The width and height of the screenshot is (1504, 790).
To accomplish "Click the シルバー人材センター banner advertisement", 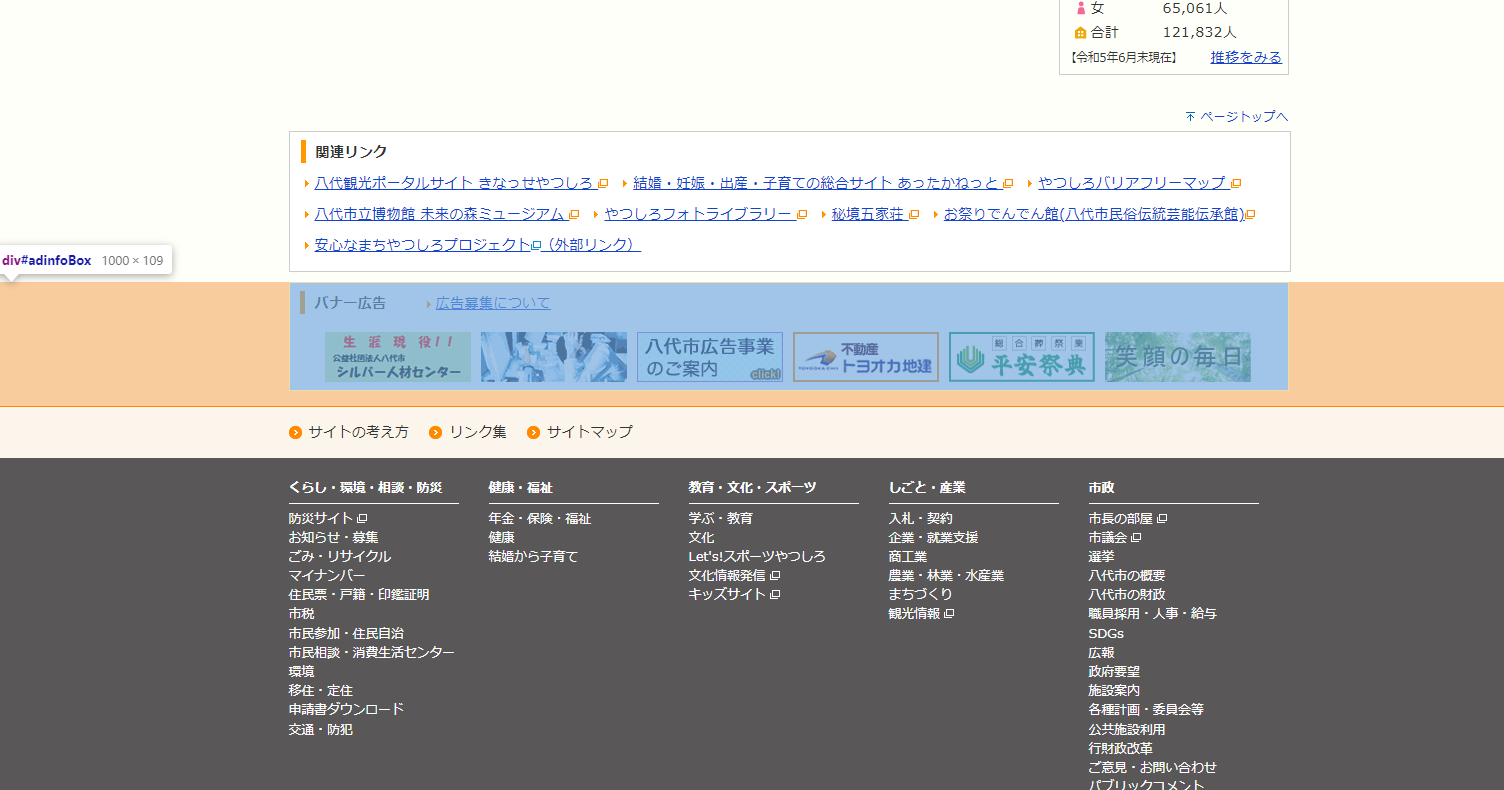I will click(398, 356).
